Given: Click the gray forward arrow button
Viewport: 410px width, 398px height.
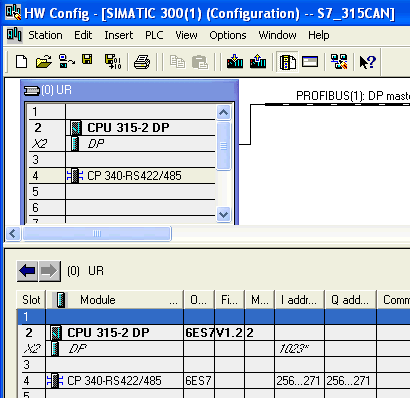Looking at the screenshot, I should [49, 271].
